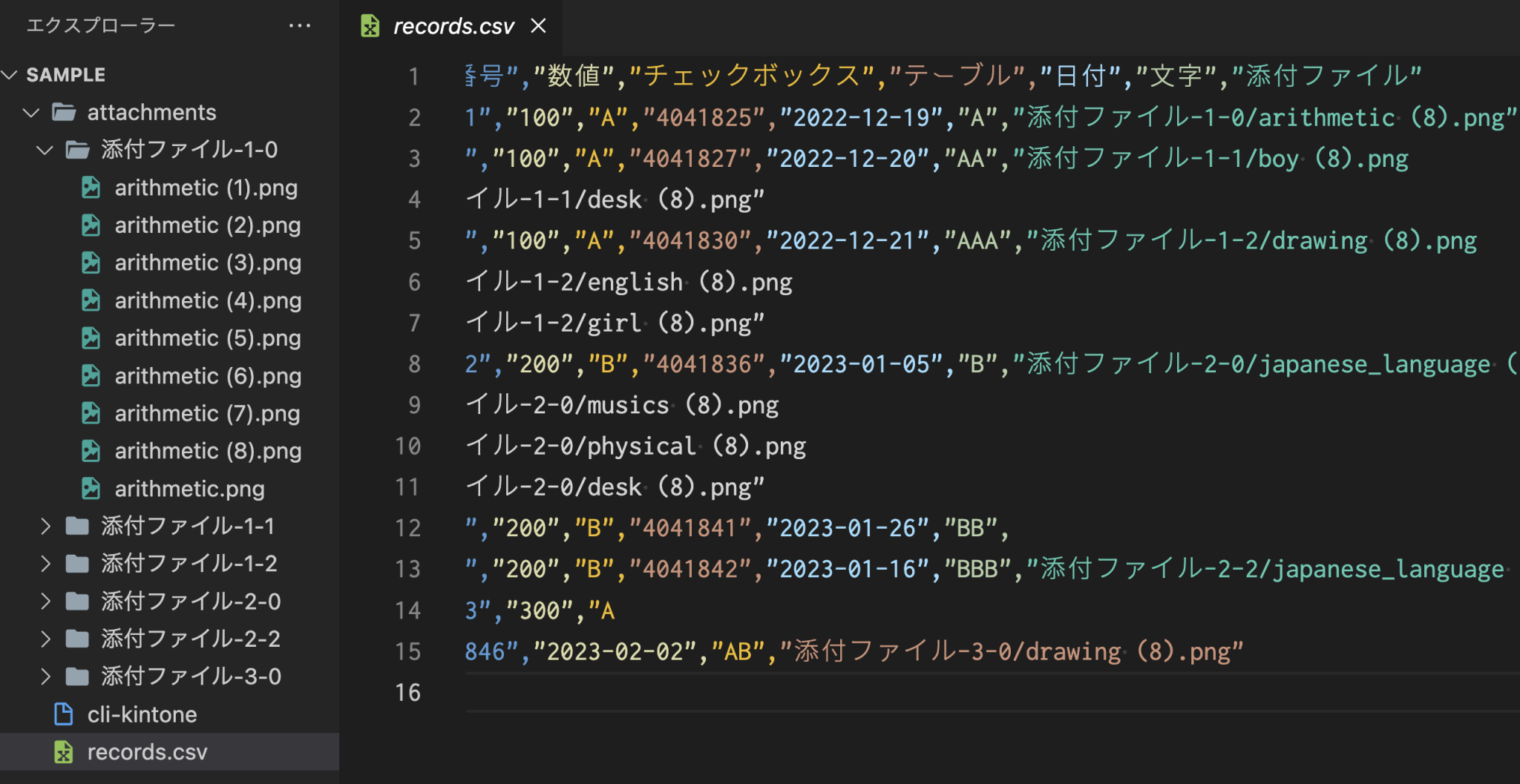This screenshot has height=784, width=1520.
Task: Collapse the attachments folder
Action: click(31, 112)
